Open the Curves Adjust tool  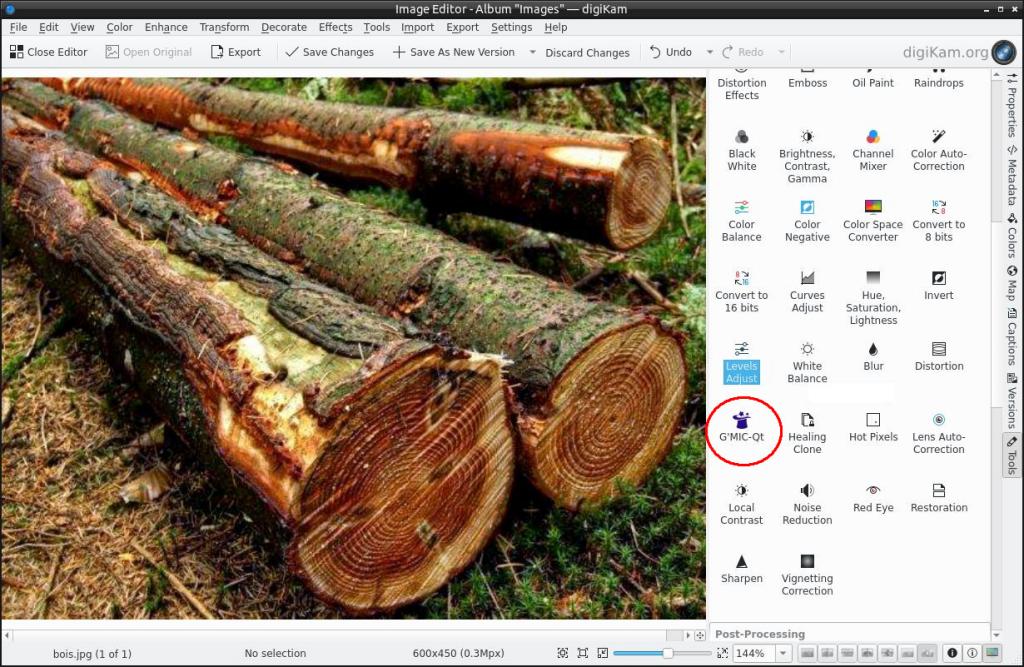pyautogui.click(x=807, y=290)
